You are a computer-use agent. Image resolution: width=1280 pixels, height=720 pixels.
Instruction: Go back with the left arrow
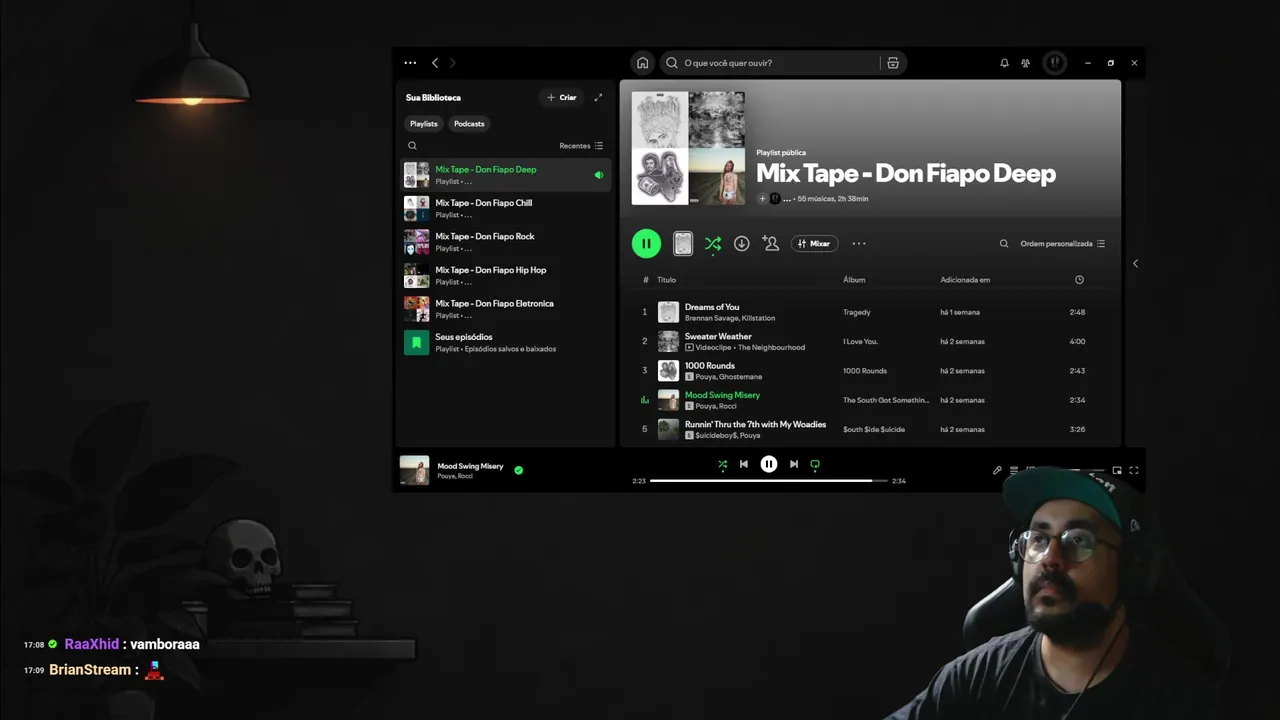click(x=435, y=63)
